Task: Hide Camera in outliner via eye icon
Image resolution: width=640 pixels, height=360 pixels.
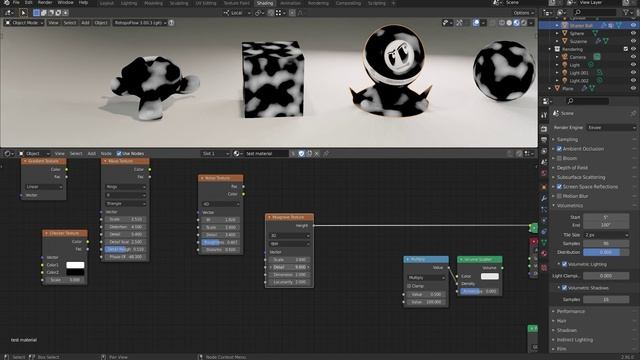Action: (633, 57)
